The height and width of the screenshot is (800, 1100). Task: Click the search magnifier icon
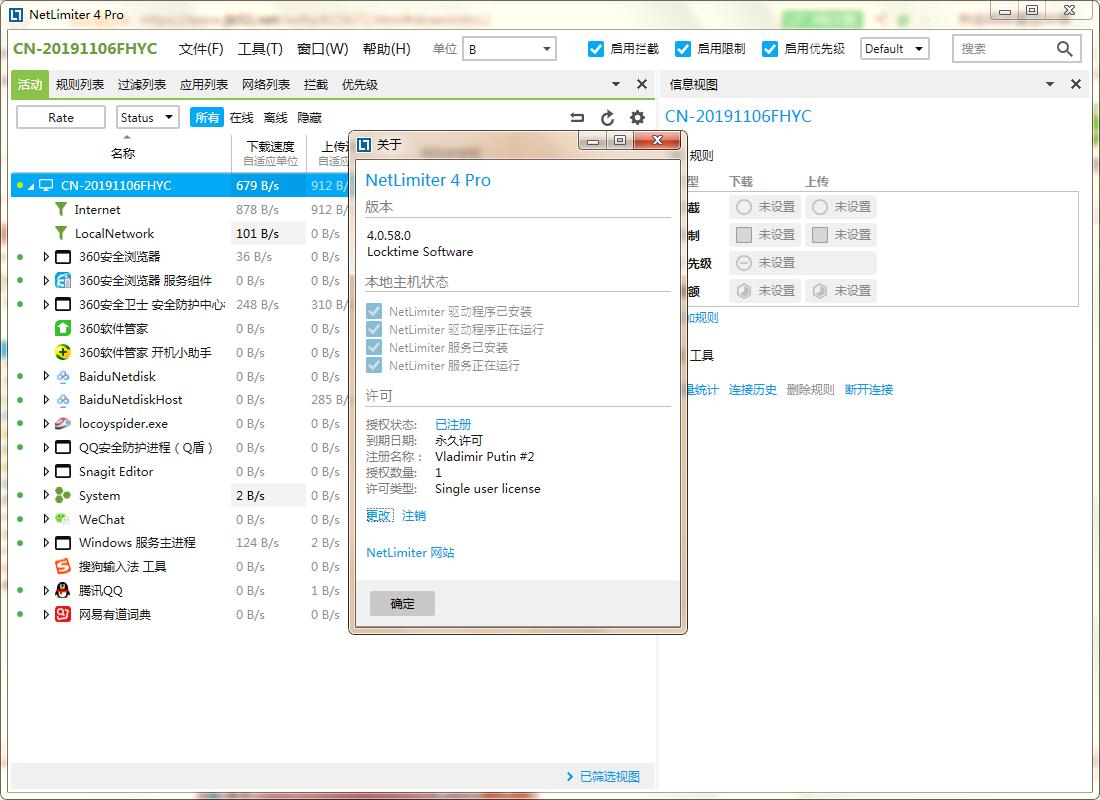click(x=1064, y=48)
